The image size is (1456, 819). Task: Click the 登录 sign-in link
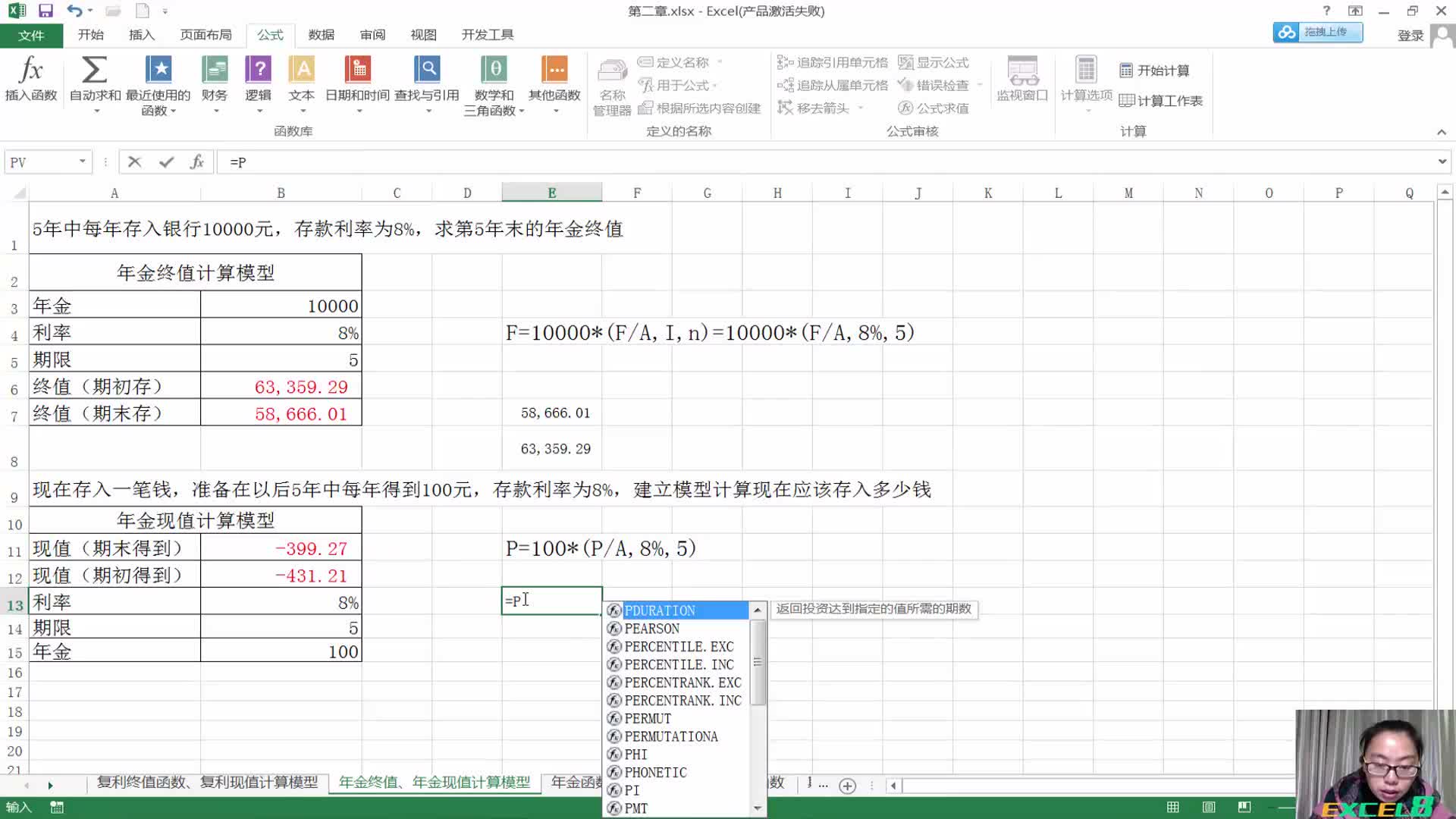pos(1409,36)
